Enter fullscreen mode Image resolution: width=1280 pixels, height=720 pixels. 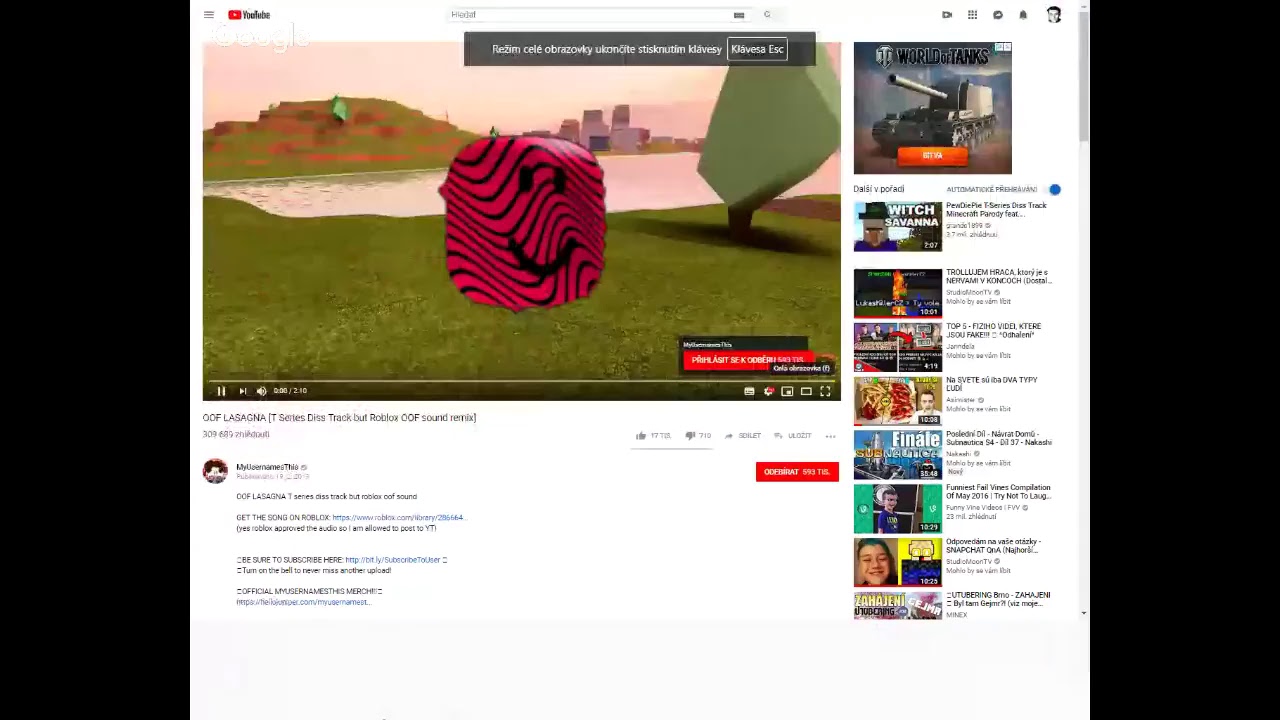point(825,391)
